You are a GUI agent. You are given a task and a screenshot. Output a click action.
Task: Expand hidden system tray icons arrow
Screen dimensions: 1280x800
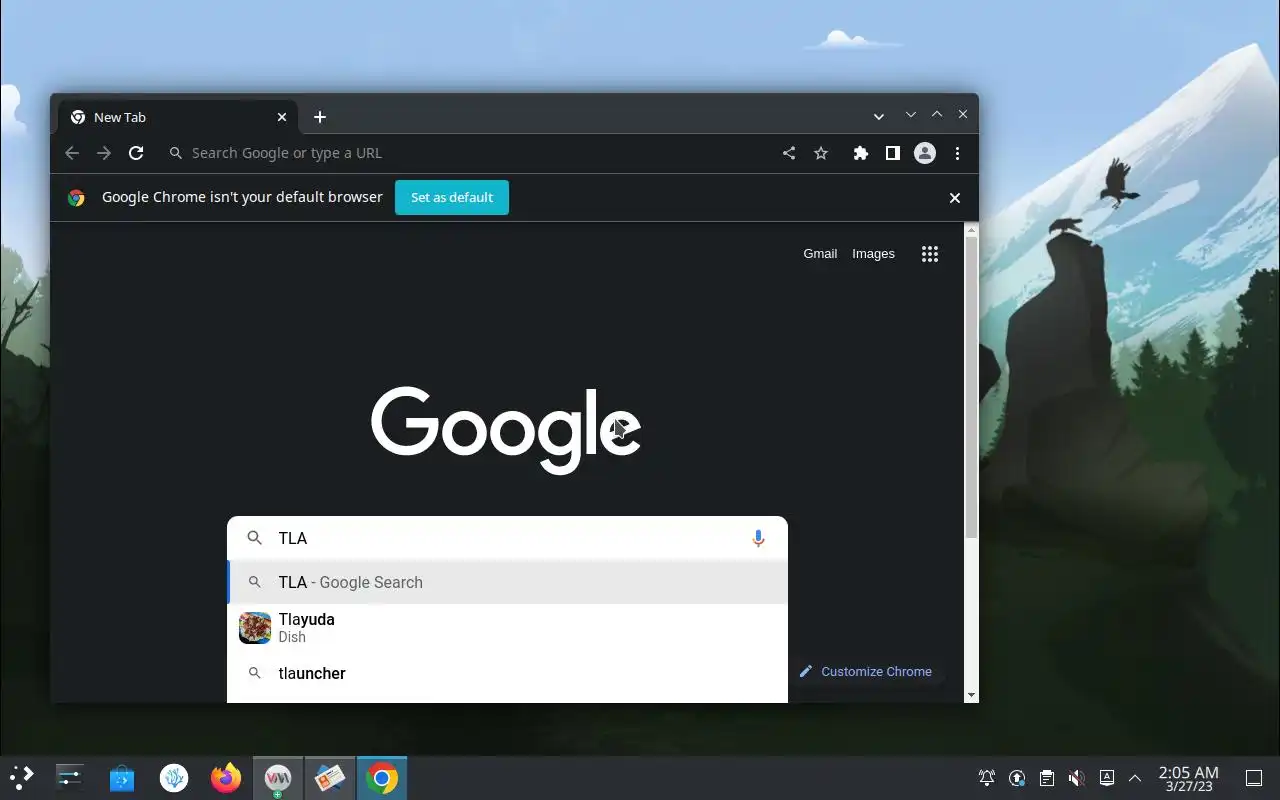click(1135, 778)
